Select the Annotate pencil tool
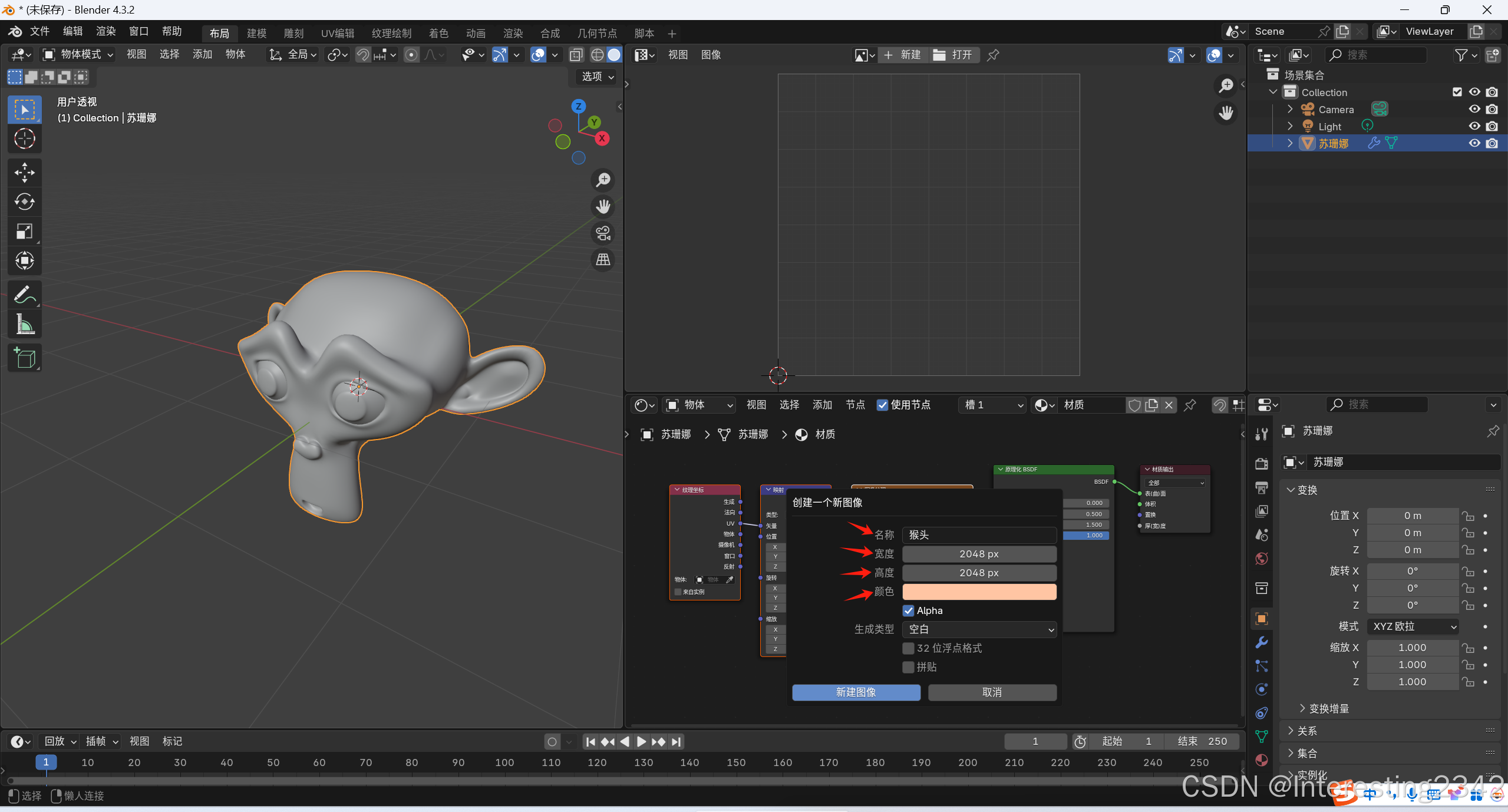 pos(24,295)
